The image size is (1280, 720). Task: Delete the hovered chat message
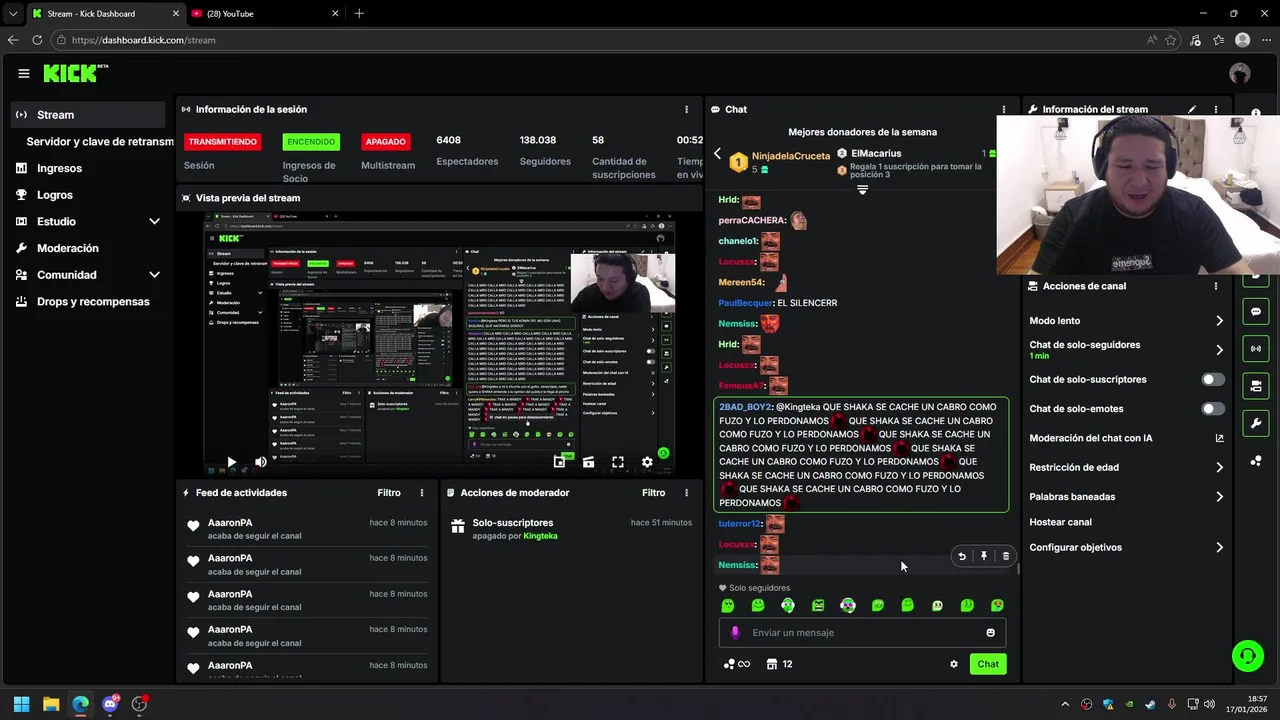click(x=1006, y=556)
